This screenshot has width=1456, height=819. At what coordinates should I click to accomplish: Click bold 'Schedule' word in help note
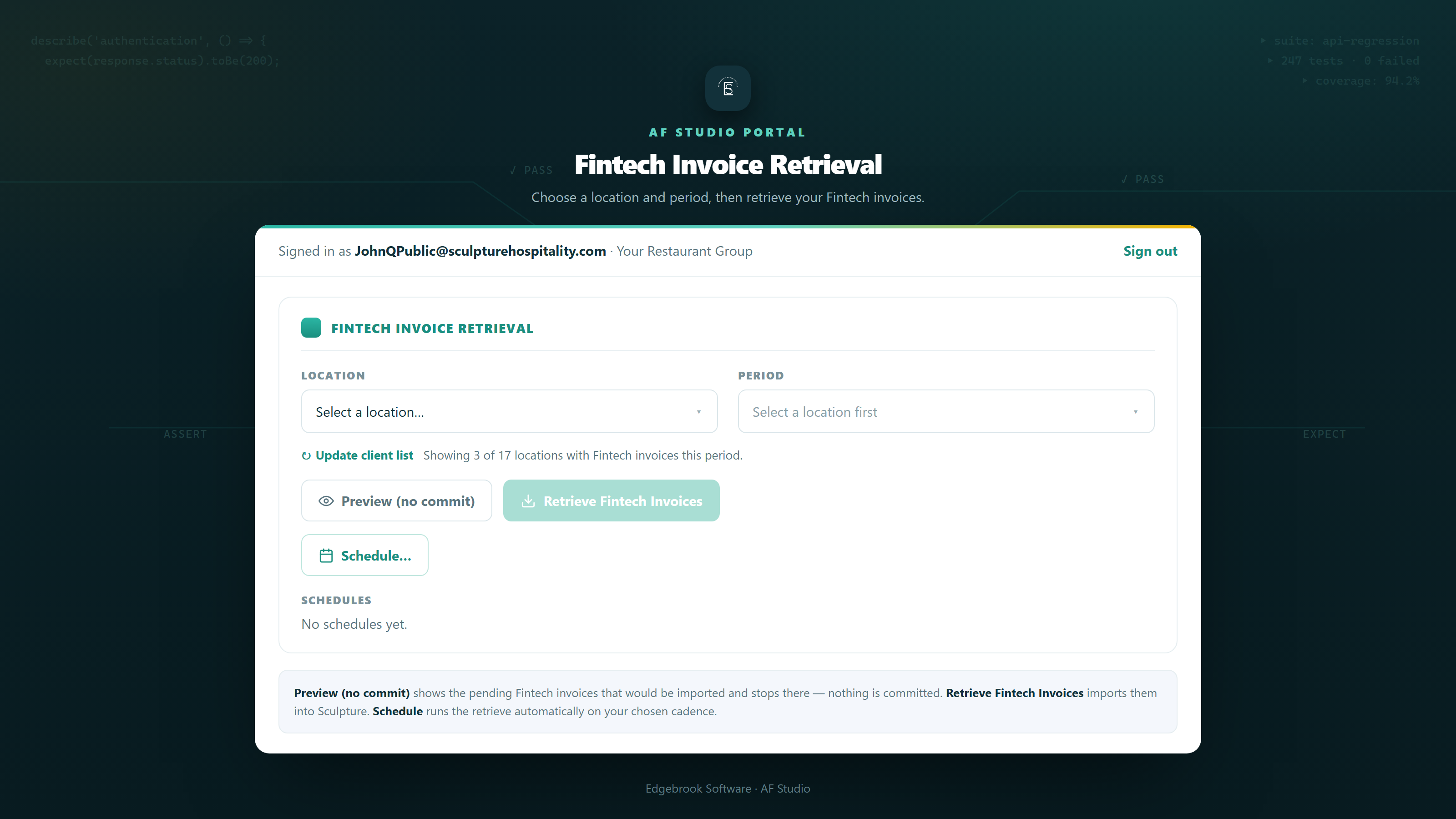point(397,711)
